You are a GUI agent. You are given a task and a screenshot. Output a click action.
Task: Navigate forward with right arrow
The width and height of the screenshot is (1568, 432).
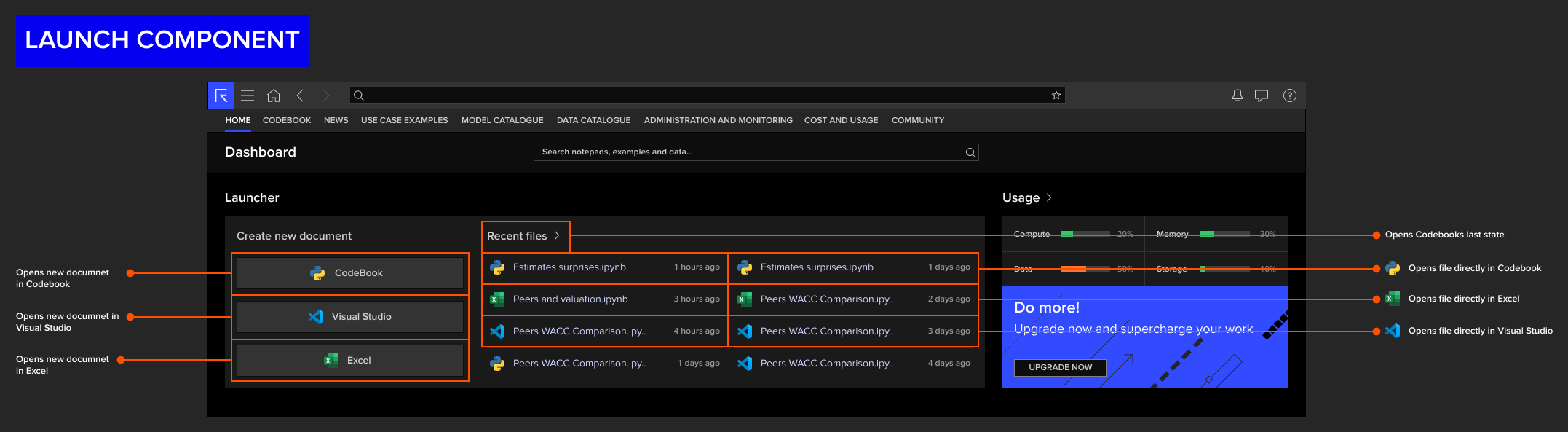[x=326, y=95]
